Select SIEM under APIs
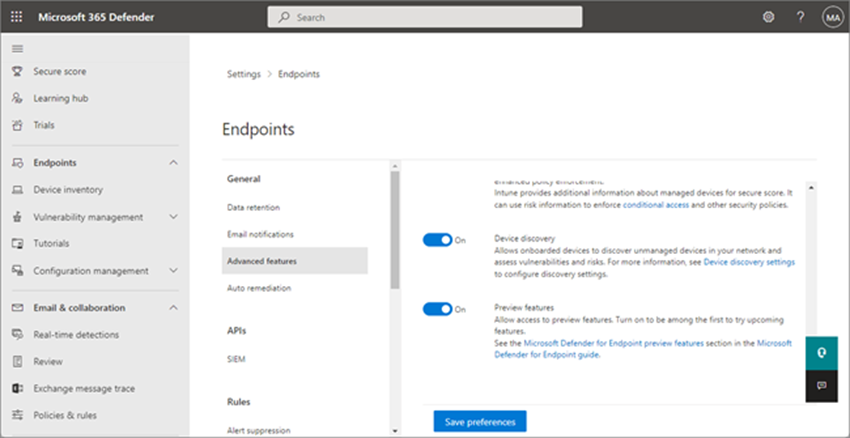This screenshot has width=850, height=438. [x=236, y=358]
